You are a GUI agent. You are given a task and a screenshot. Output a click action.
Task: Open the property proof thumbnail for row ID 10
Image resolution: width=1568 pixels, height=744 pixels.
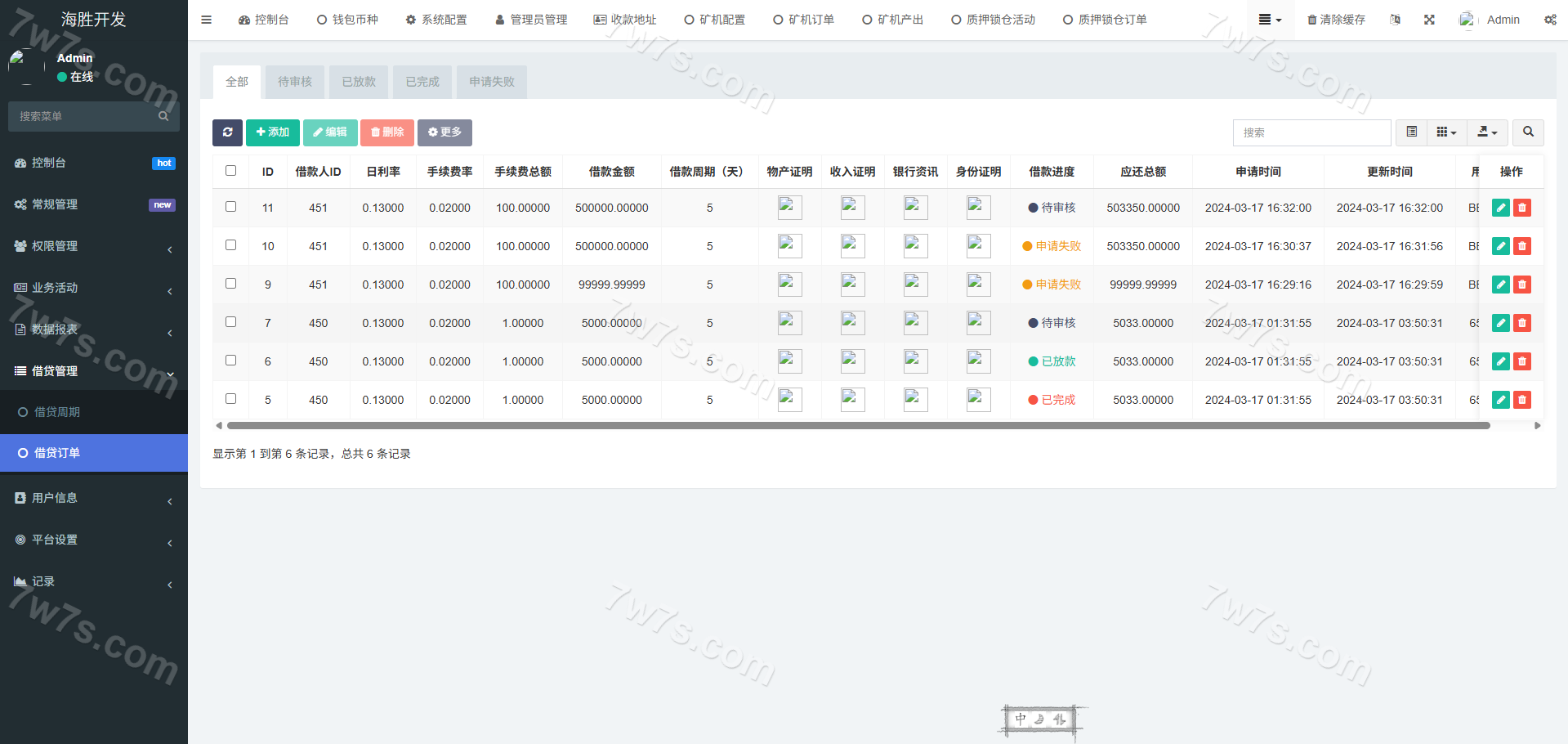pos(789,246)
